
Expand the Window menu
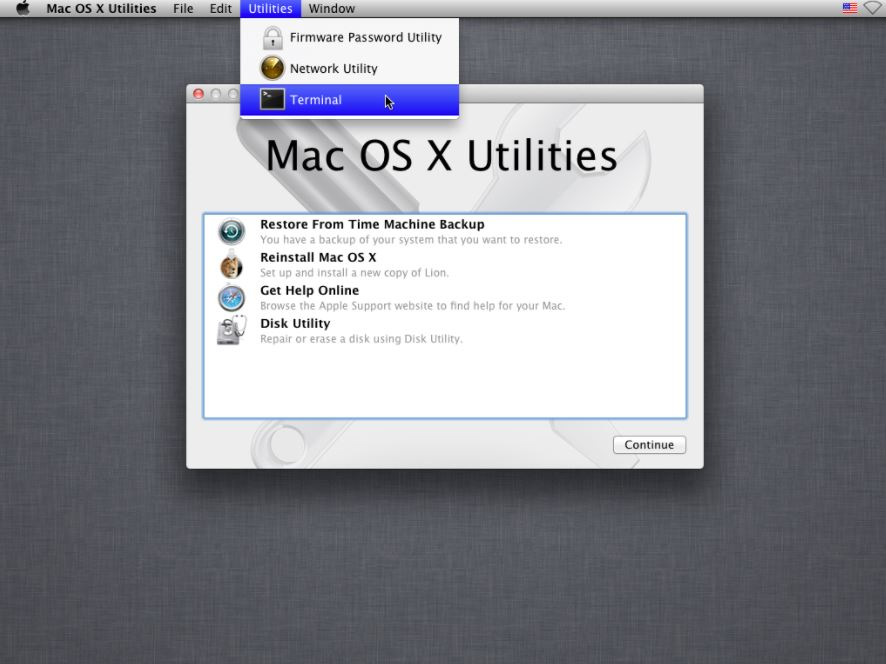pyautogui.click(x=331, y=9)
